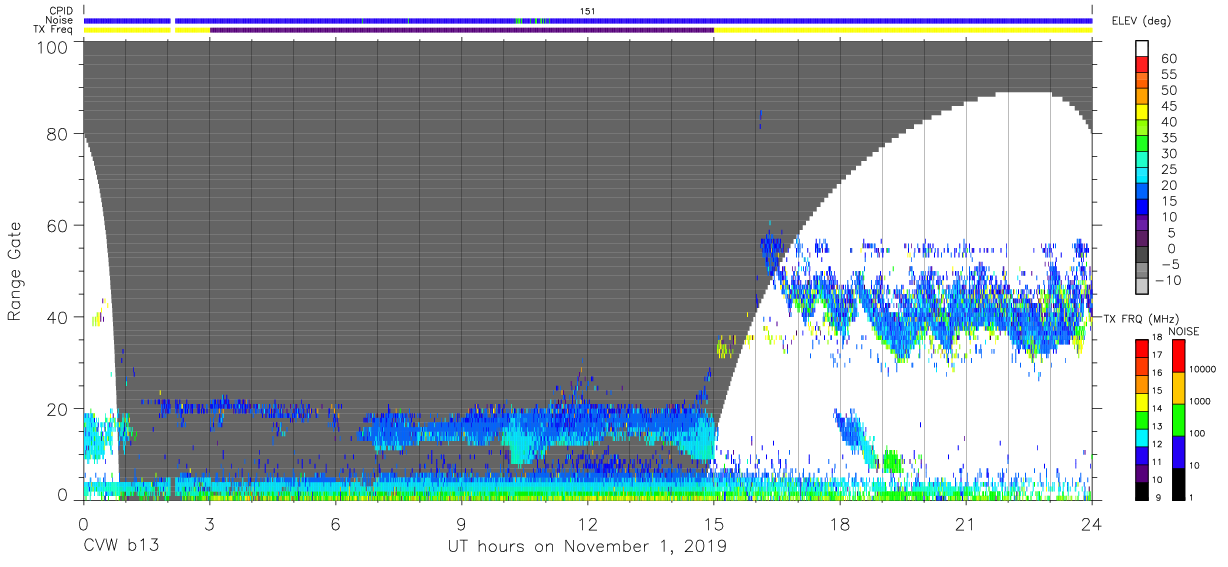The width and height of the screenshot is (1228, 567).
Task: Click the UT hours on November 1, 2019 label
Action: click(x=587, y=547)
